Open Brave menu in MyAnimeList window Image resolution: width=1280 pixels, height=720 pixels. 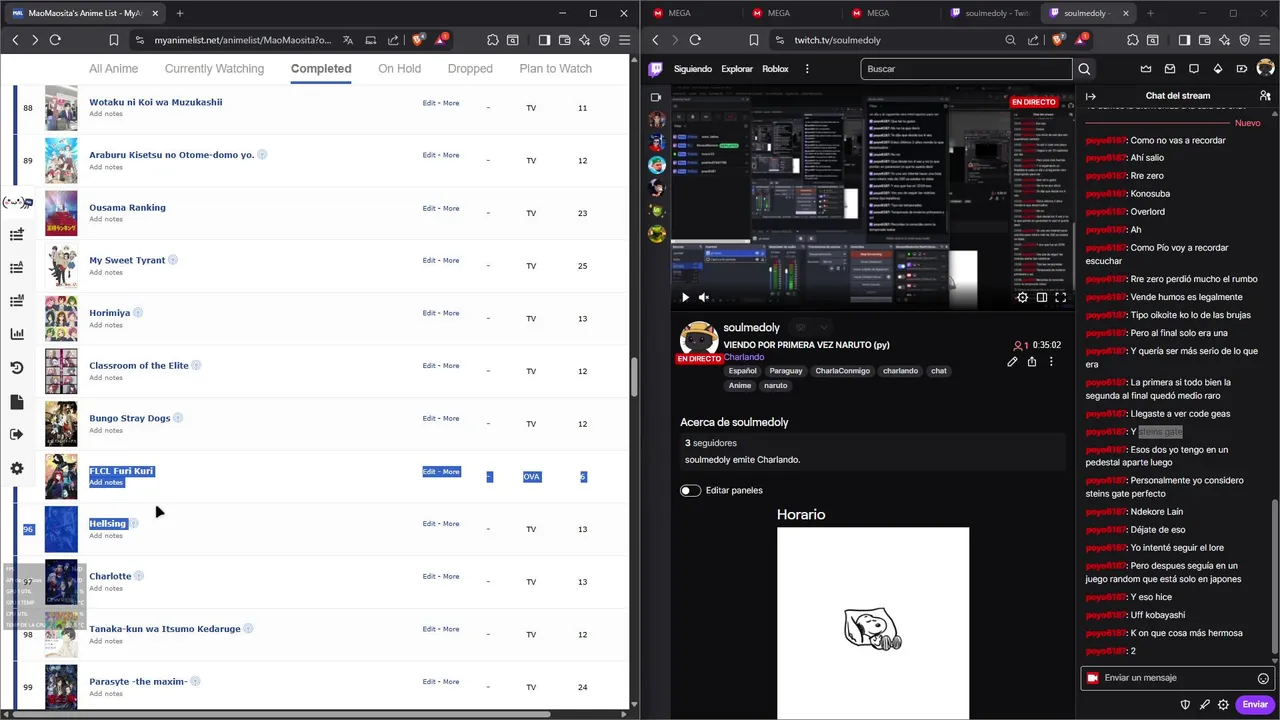click(625, 40)
